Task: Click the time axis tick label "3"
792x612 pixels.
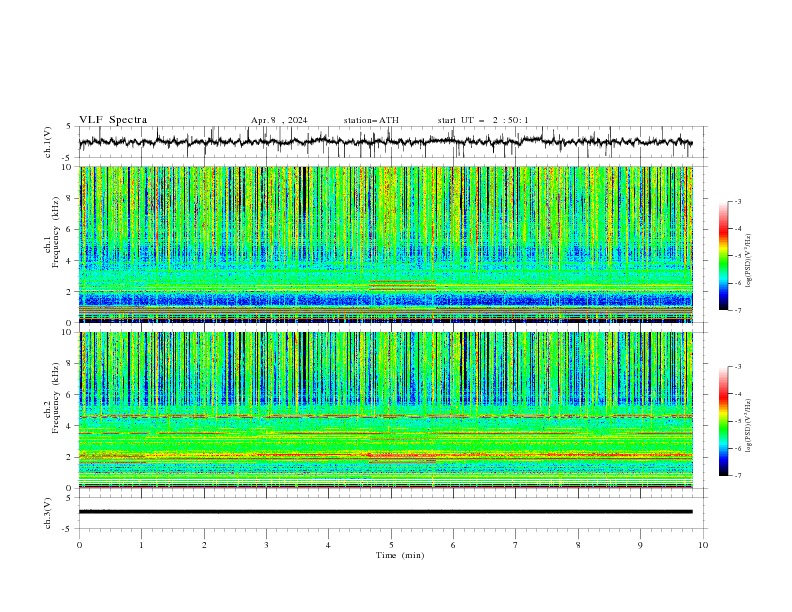Action: coord(267,545)
